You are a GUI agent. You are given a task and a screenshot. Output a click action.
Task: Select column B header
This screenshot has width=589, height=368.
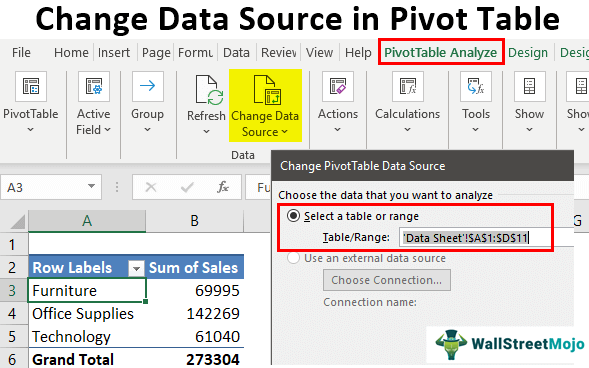click(x=195, y=221)
